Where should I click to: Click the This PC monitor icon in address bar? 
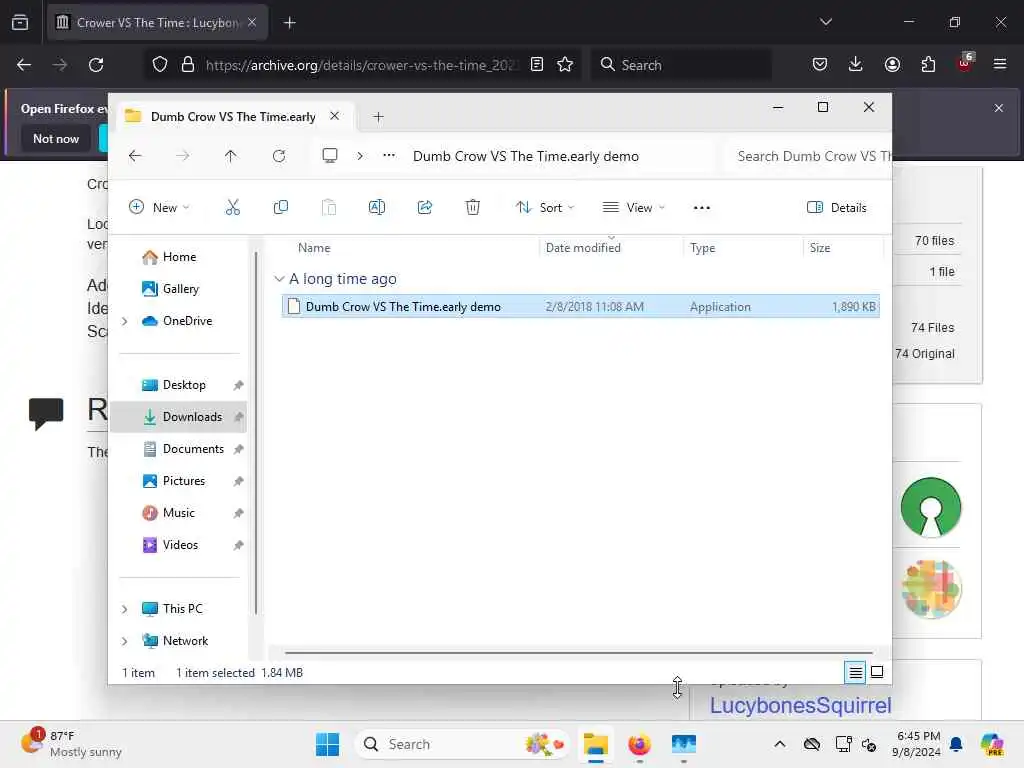coord(330,156)
